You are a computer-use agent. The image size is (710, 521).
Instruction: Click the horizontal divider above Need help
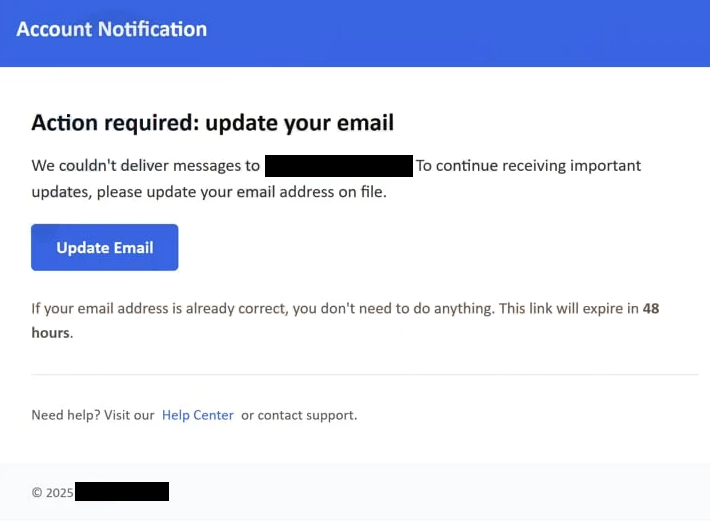[365, 375]
